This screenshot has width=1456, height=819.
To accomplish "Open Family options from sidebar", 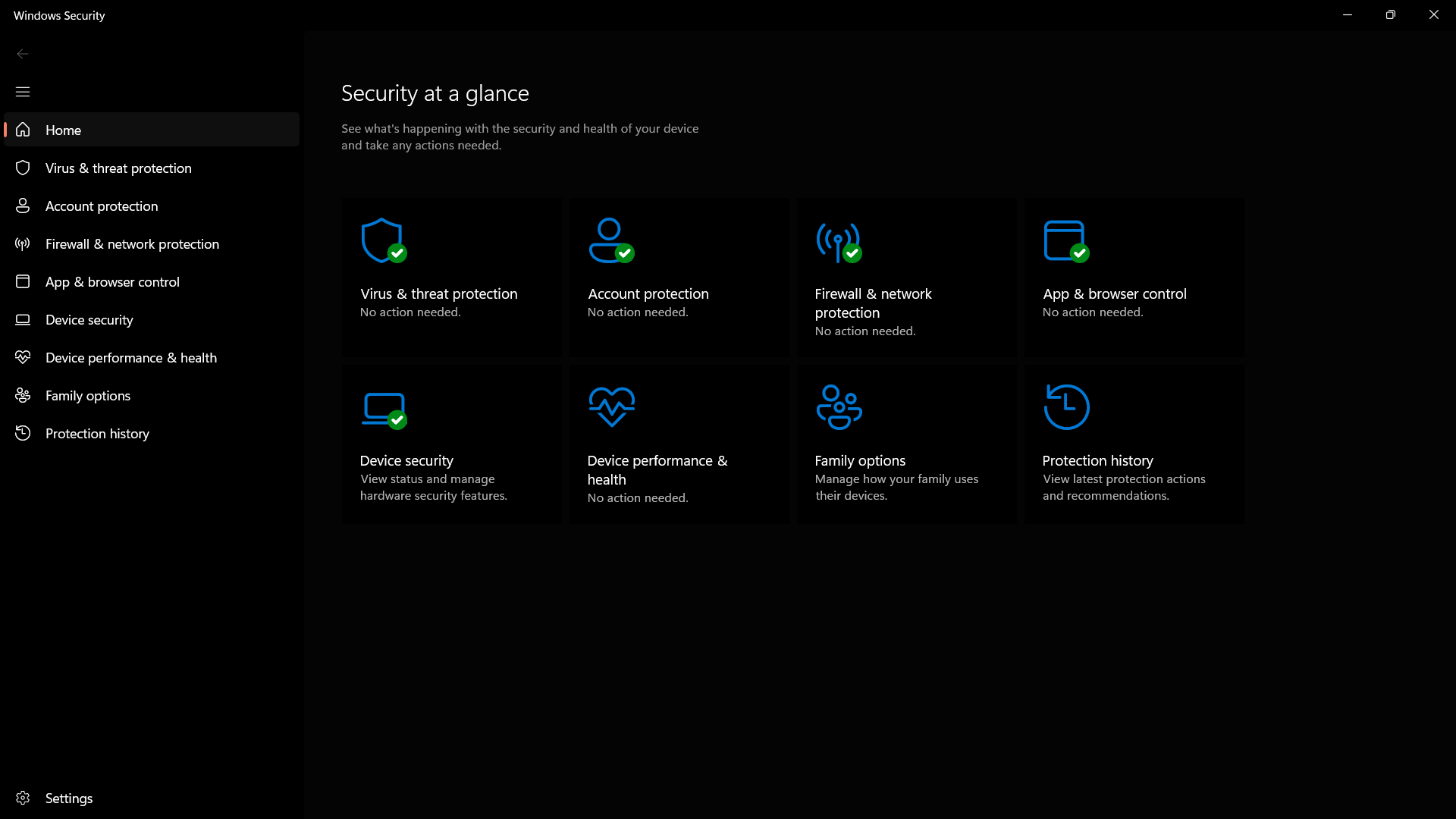I will pos(87,395).
